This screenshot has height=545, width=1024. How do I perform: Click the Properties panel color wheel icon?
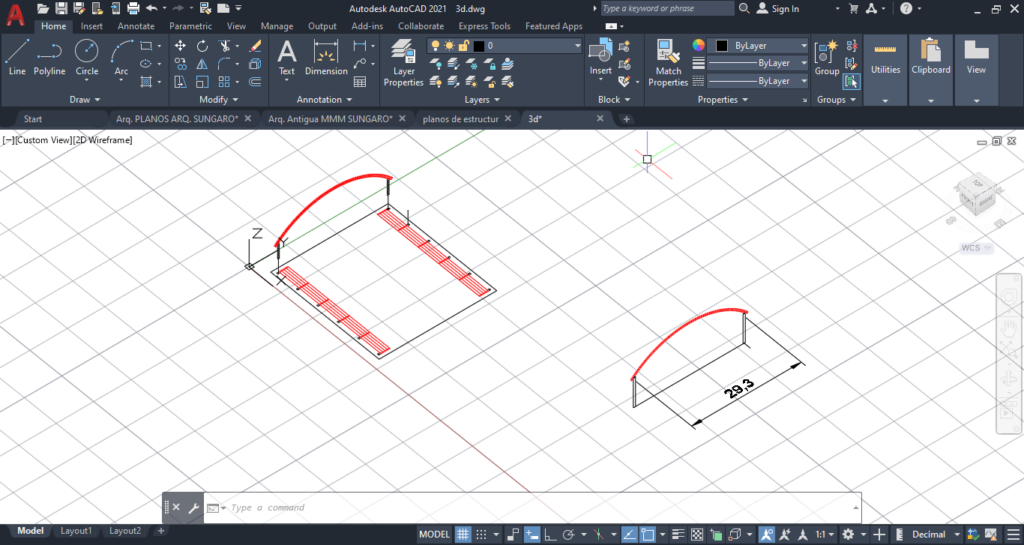[x=699, y=45]
